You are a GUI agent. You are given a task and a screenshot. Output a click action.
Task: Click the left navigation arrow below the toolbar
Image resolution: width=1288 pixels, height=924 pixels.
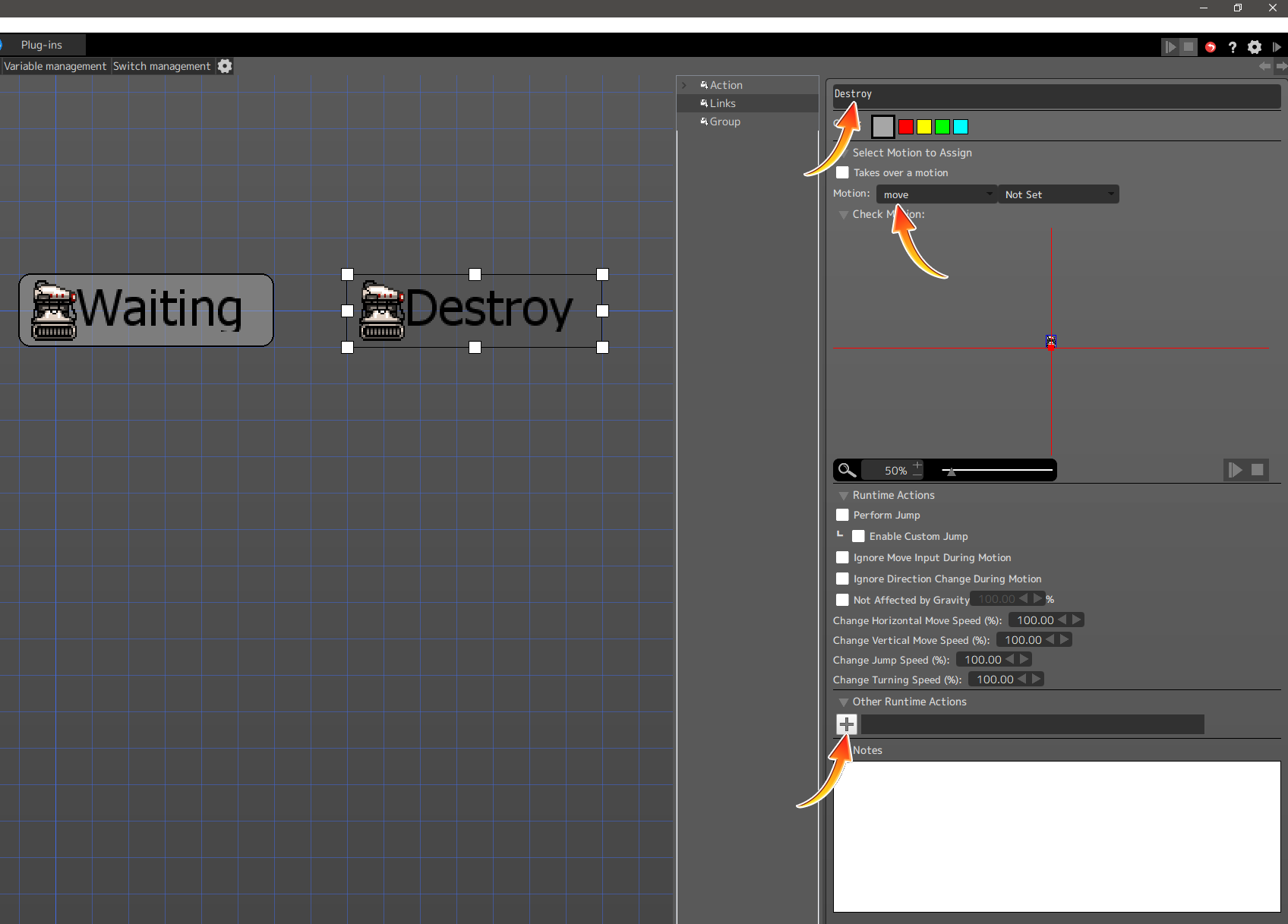(1264, 66)
